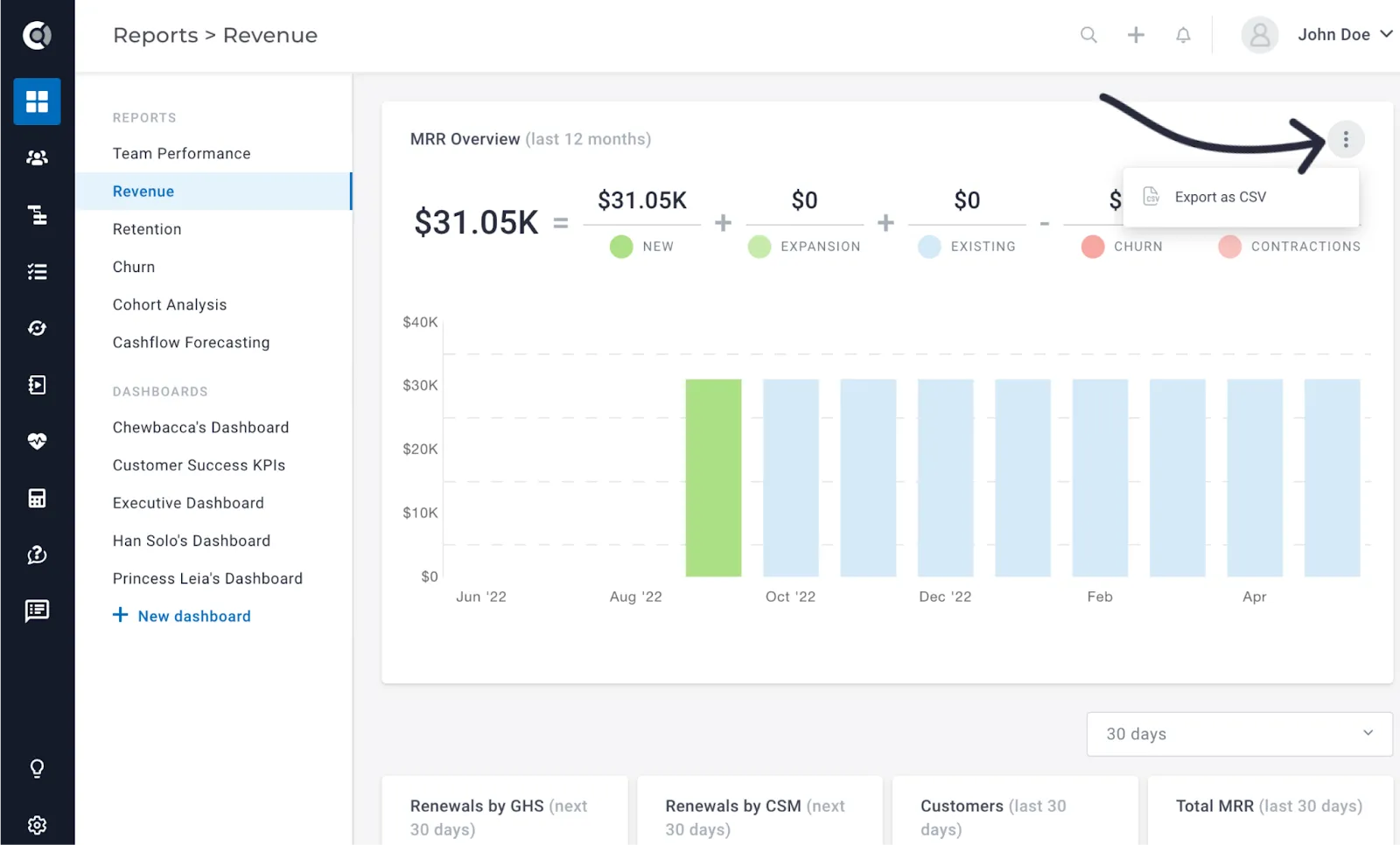Open the notifications bell

pyautogui.click(x=1183, y=35)
